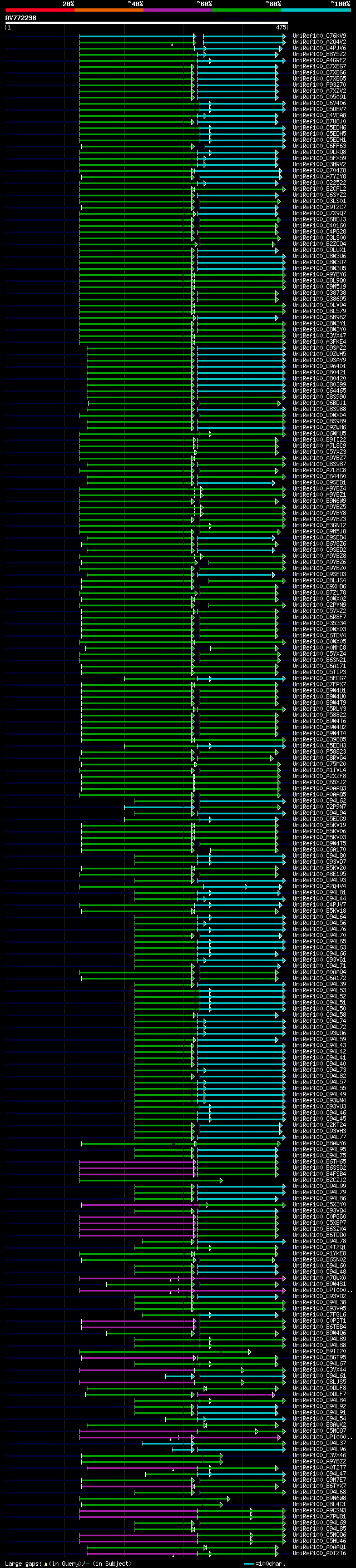Click the orange ~40% identity color bar
356x1568 pixels.
(x=109, y=10)
